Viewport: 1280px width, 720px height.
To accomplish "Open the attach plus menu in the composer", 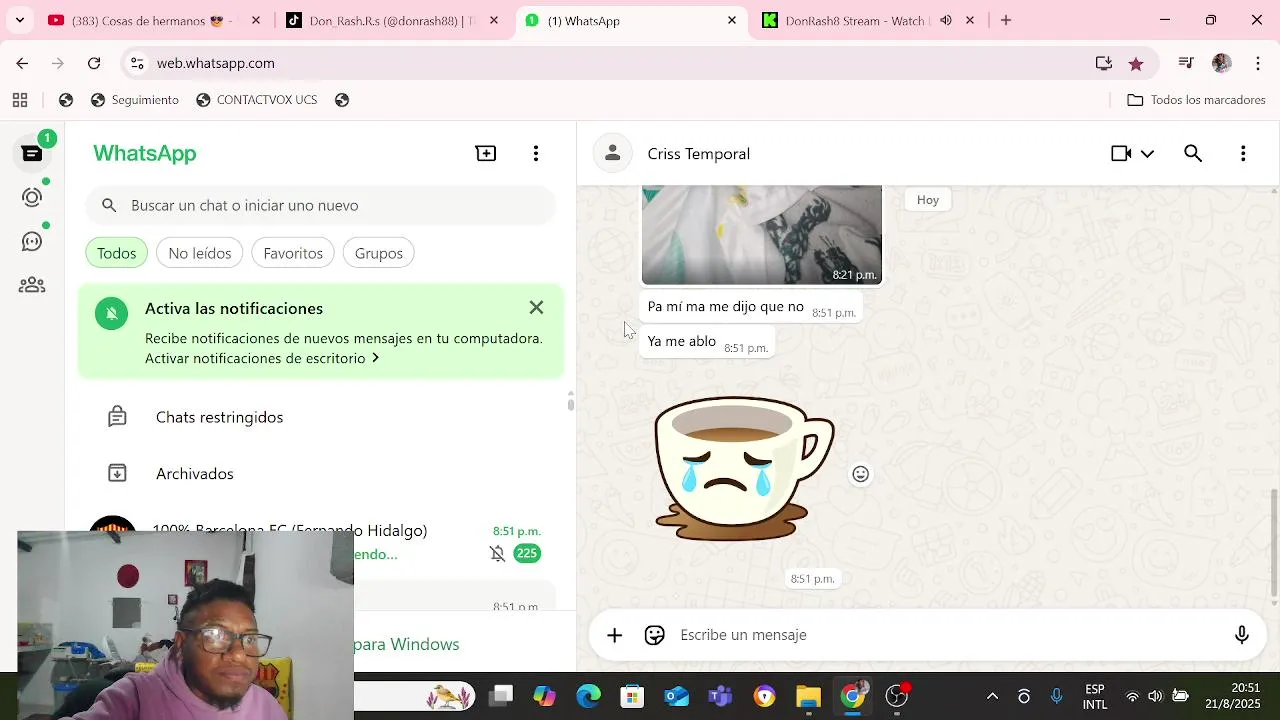I will (x=615, y=635).
